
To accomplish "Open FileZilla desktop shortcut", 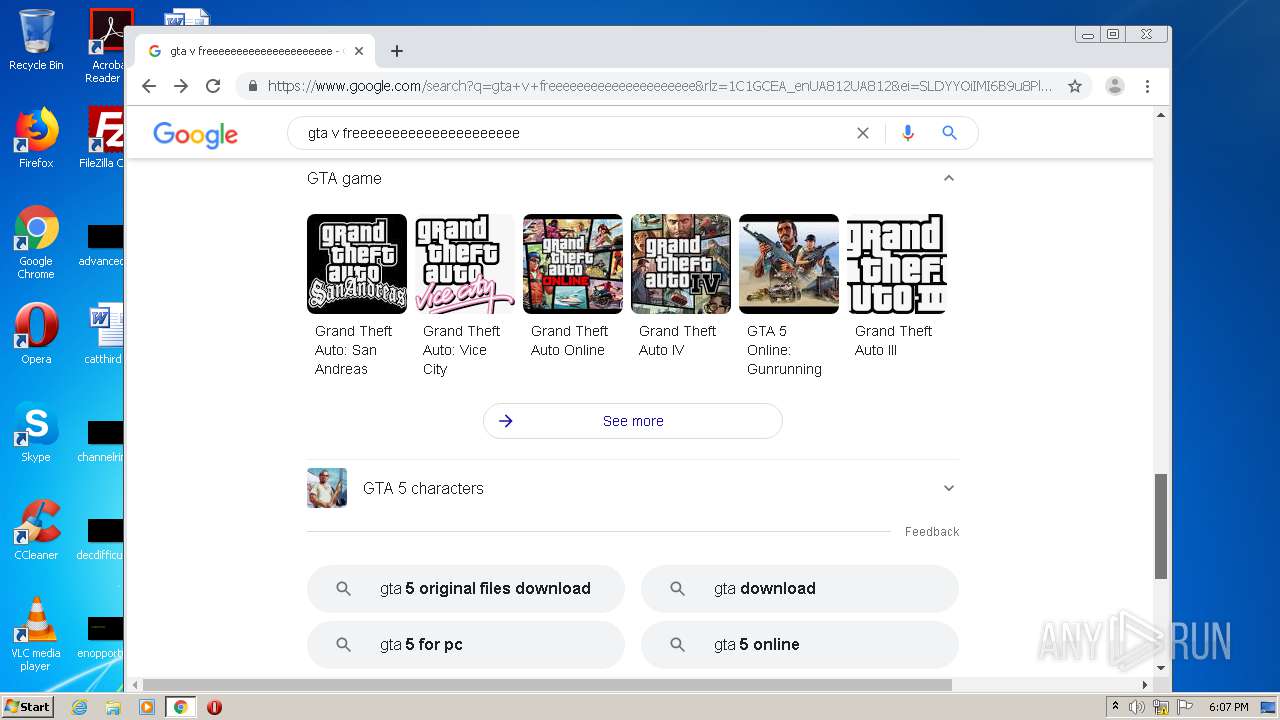I will (x=104, y=138).
